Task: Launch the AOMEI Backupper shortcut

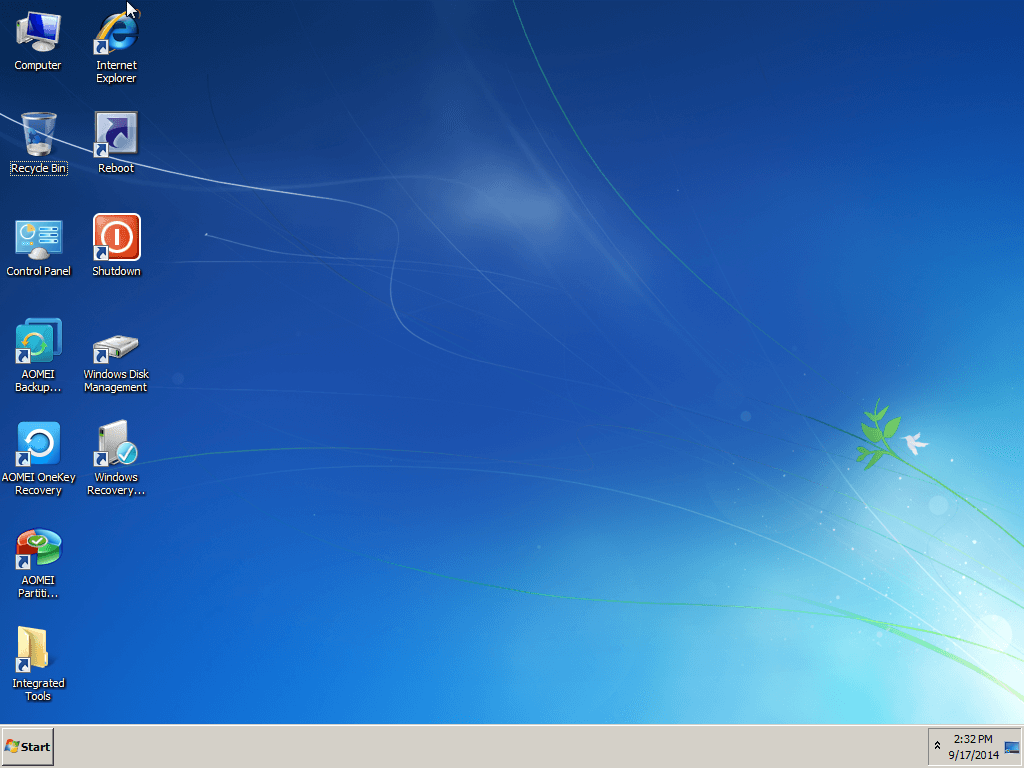Action: [x=38, y=355]
